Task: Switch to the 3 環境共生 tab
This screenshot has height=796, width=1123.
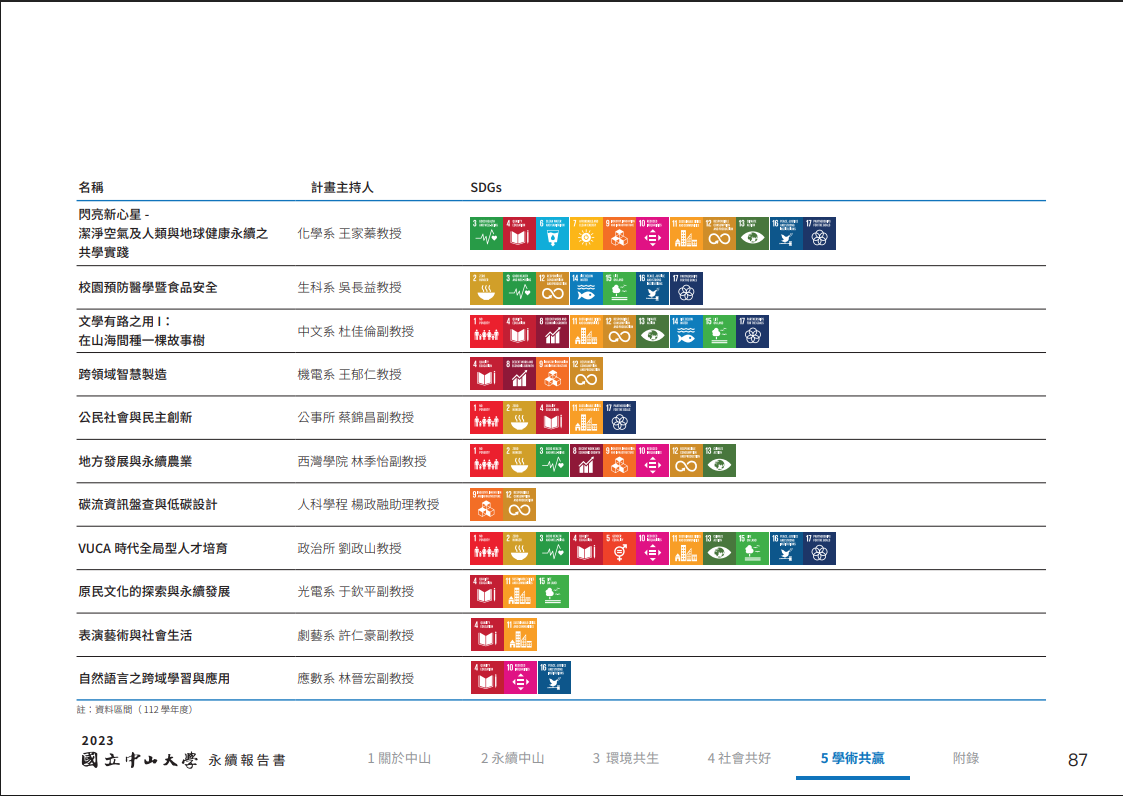Action: pyautogui.click(x=625, y=759)
